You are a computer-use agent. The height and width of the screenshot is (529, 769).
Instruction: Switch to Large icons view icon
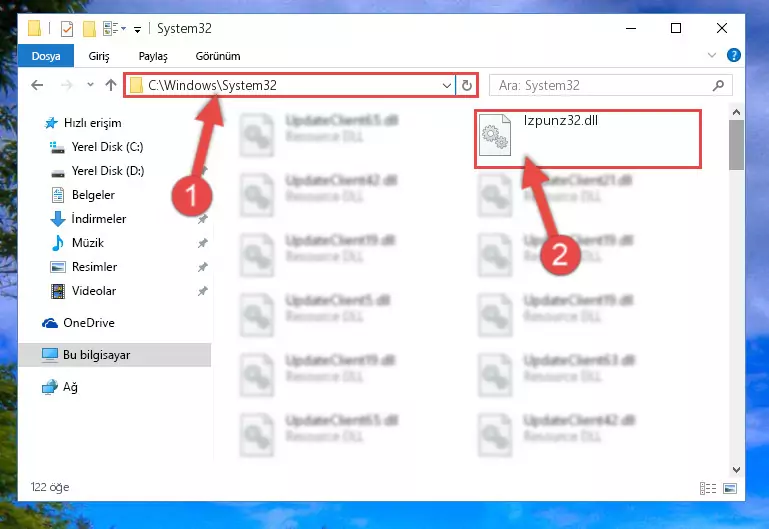tap(730, 488)
